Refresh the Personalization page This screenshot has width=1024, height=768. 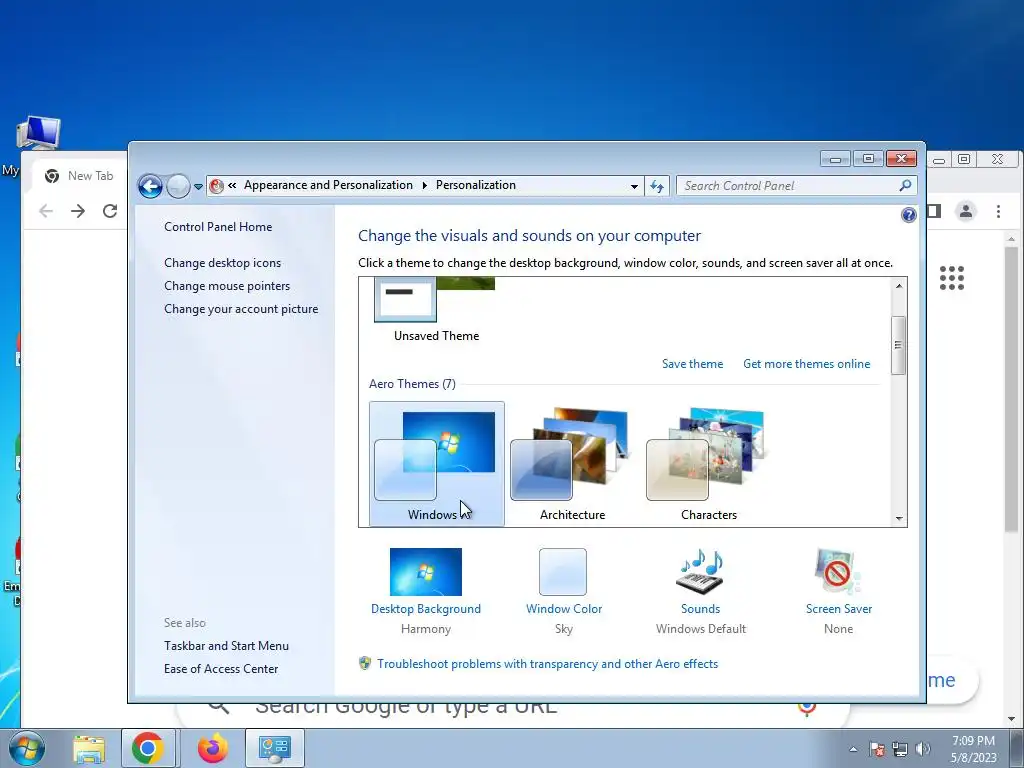point(656,186)
